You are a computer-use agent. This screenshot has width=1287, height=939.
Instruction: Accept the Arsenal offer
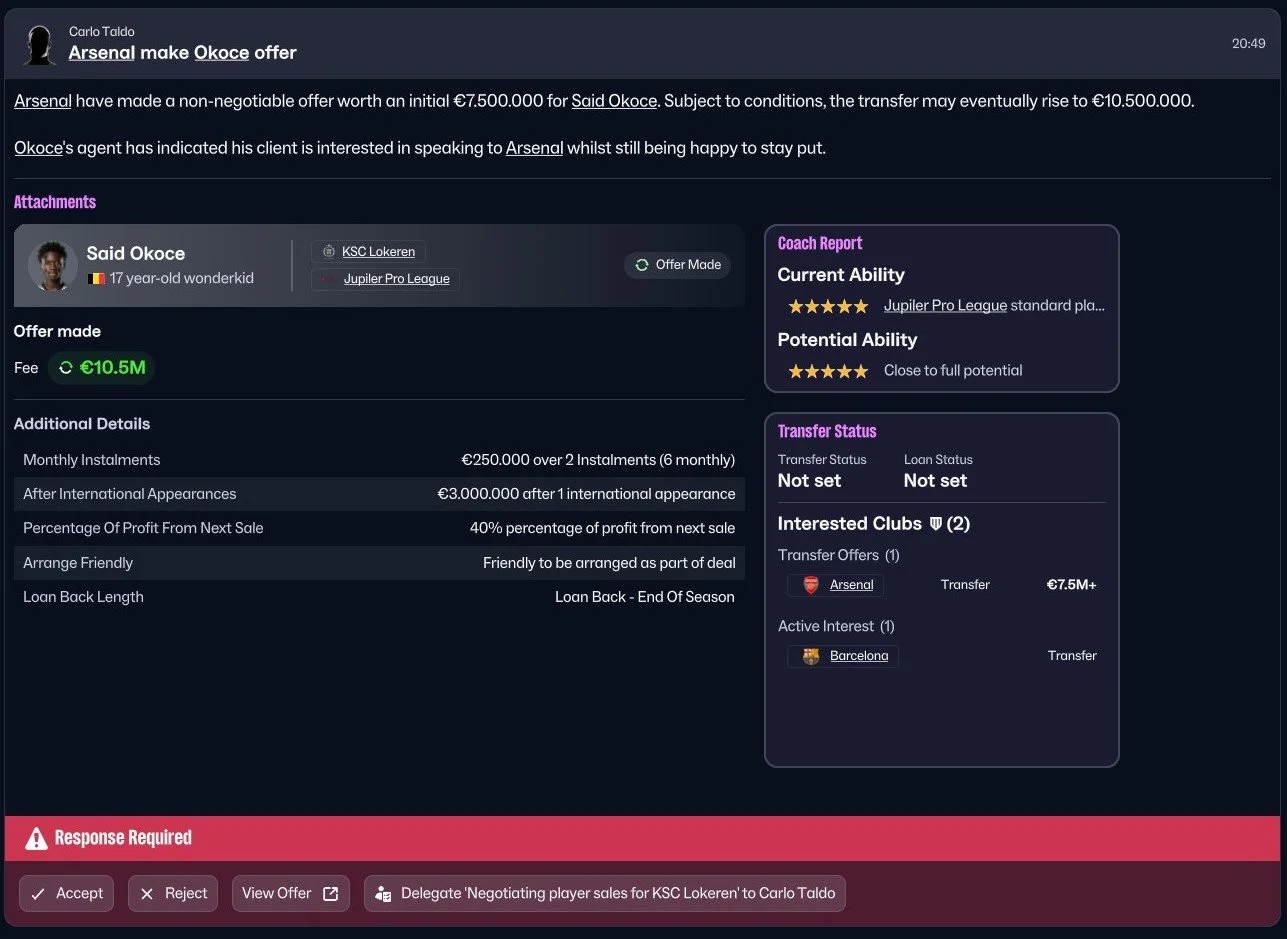coord(67,893)
